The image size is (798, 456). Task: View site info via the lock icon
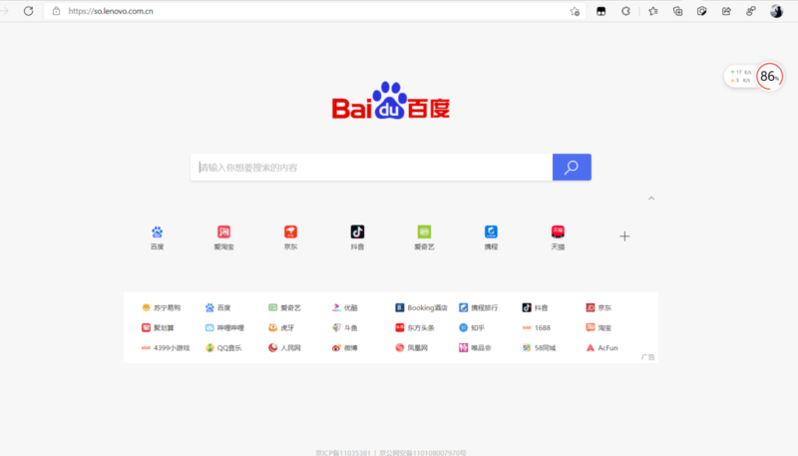[56, 11]
